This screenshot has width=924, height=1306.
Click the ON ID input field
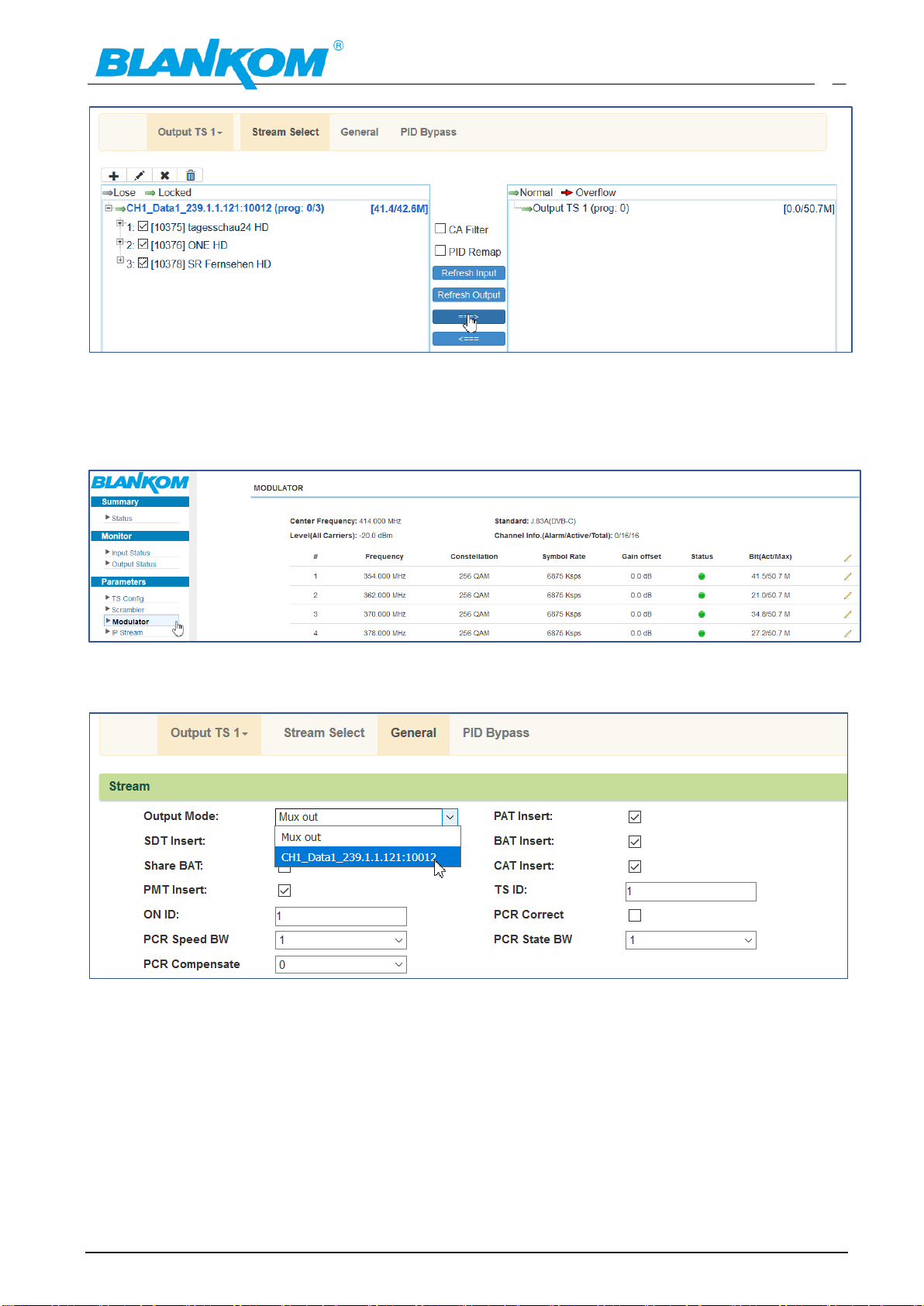coord(341,916)
